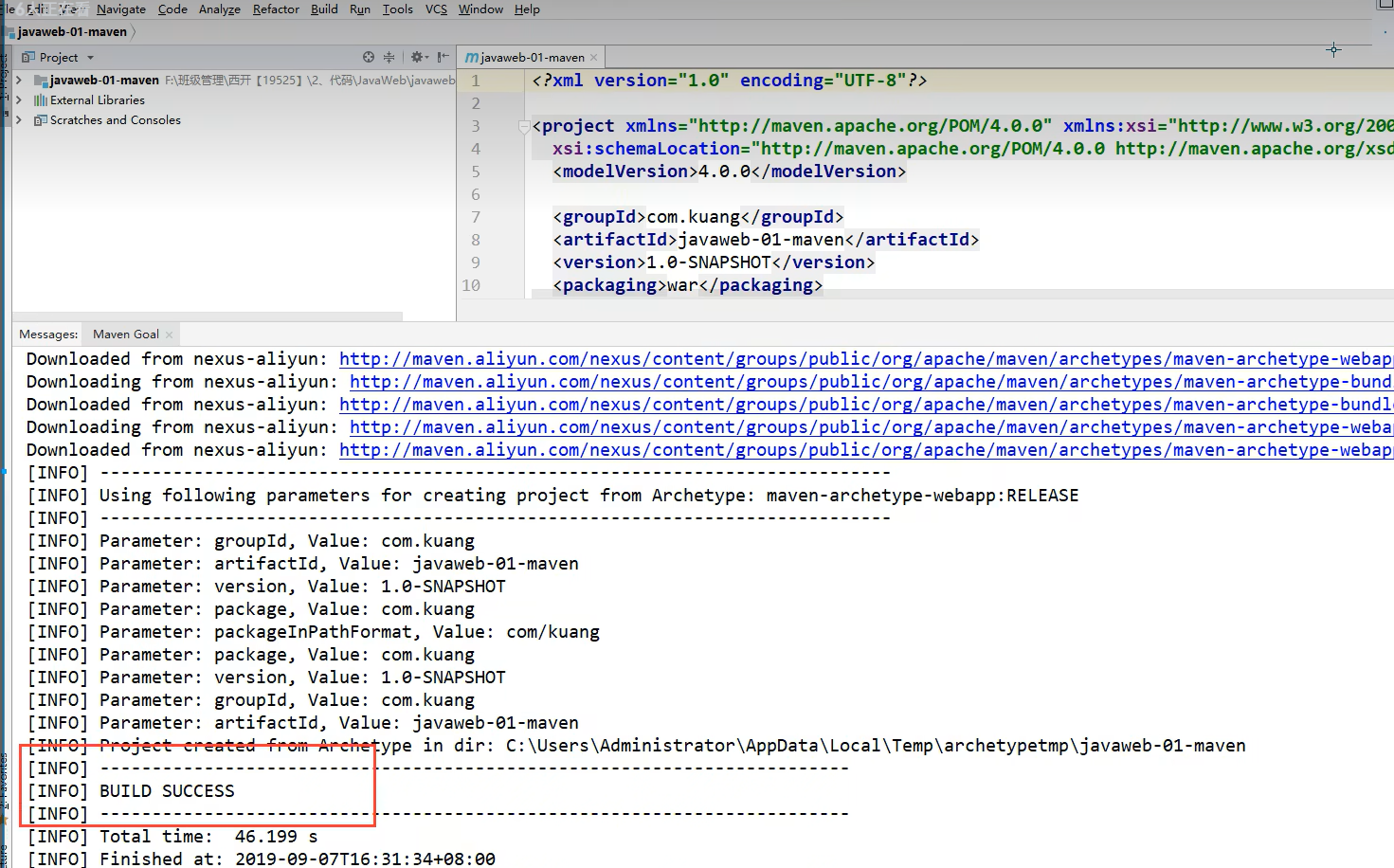
Task: Open the Navigate menu
Action: tap(121, 9)
